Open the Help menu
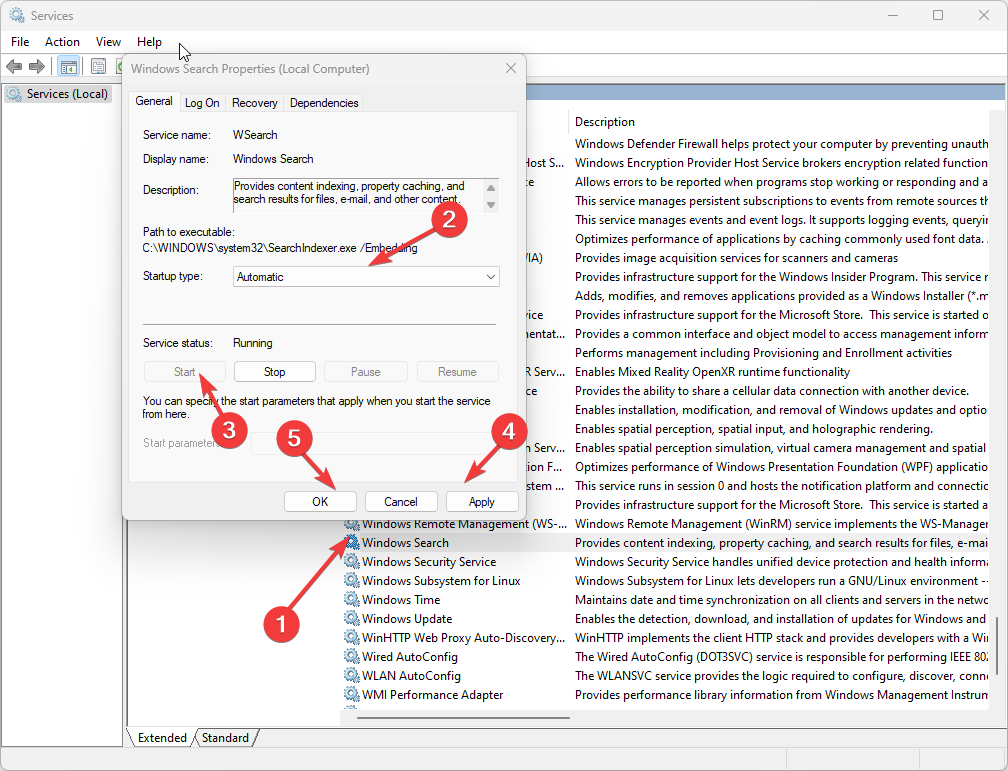This screenshot has height=771, width=1008. [x=149, y=42]
